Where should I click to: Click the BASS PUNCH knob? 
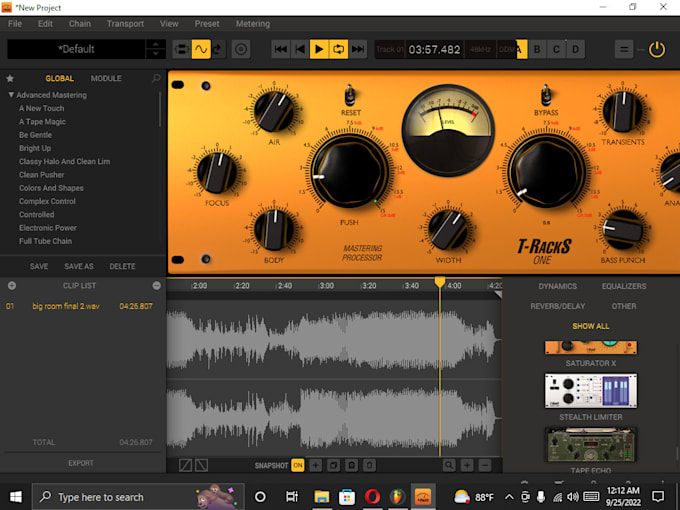(623, 230)
